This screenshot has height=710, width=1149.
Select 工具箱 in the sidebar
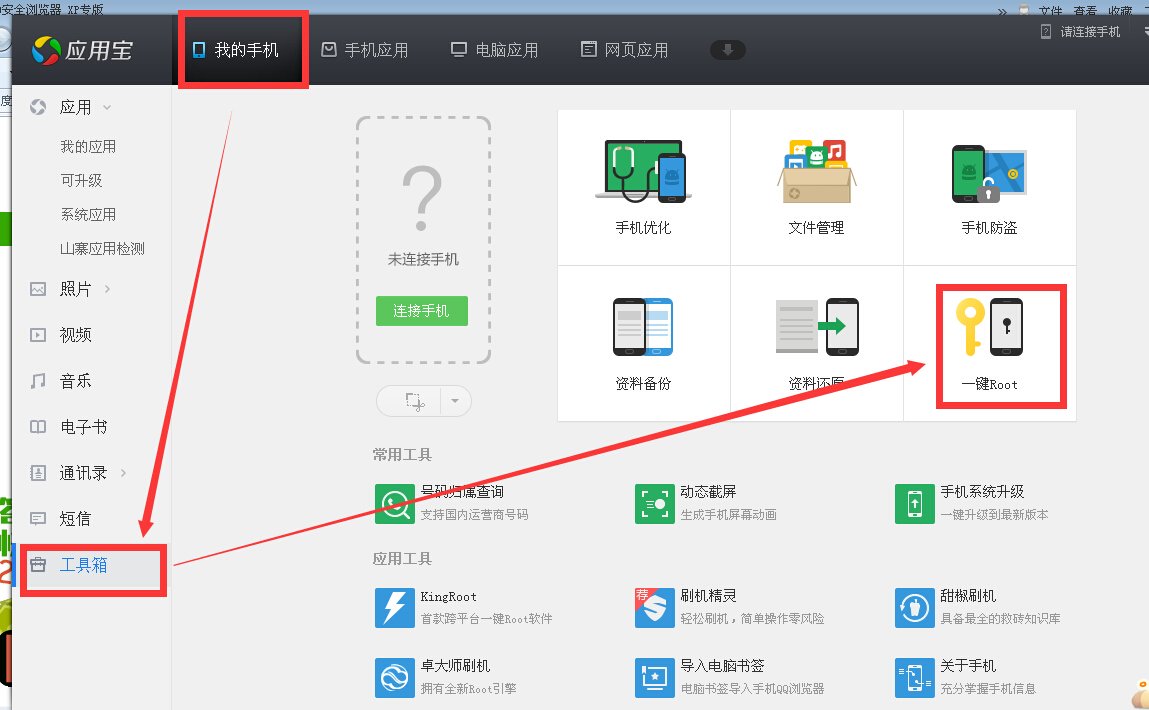[x=83, y=565]
